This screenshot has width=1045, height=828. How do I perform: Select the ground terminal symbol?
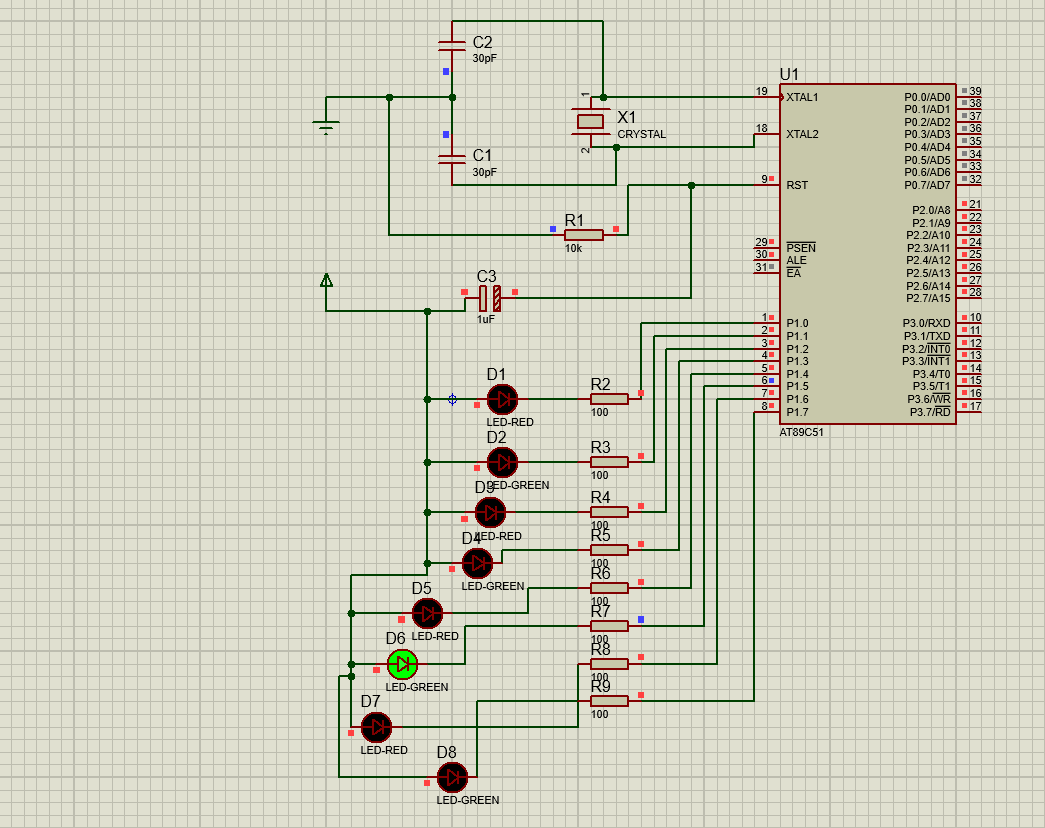tap(326, 127)
